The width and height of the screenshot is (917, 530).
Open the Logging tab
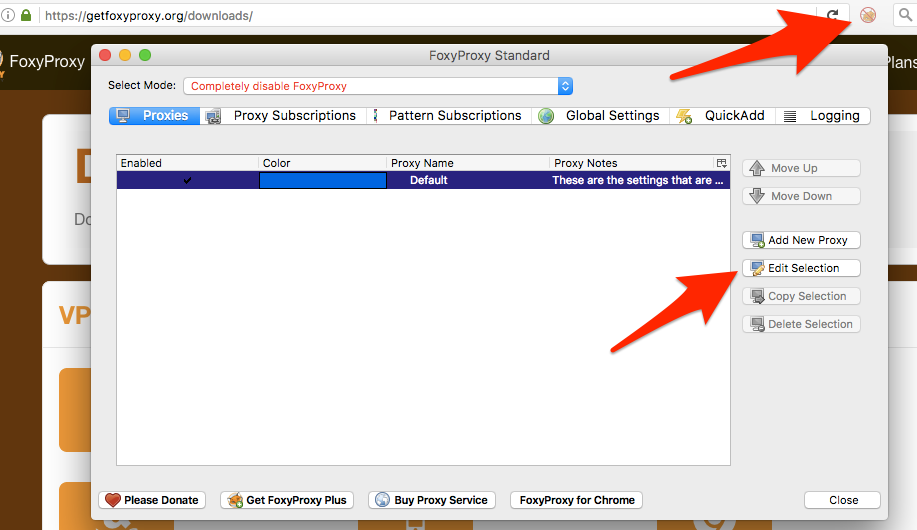823,116
